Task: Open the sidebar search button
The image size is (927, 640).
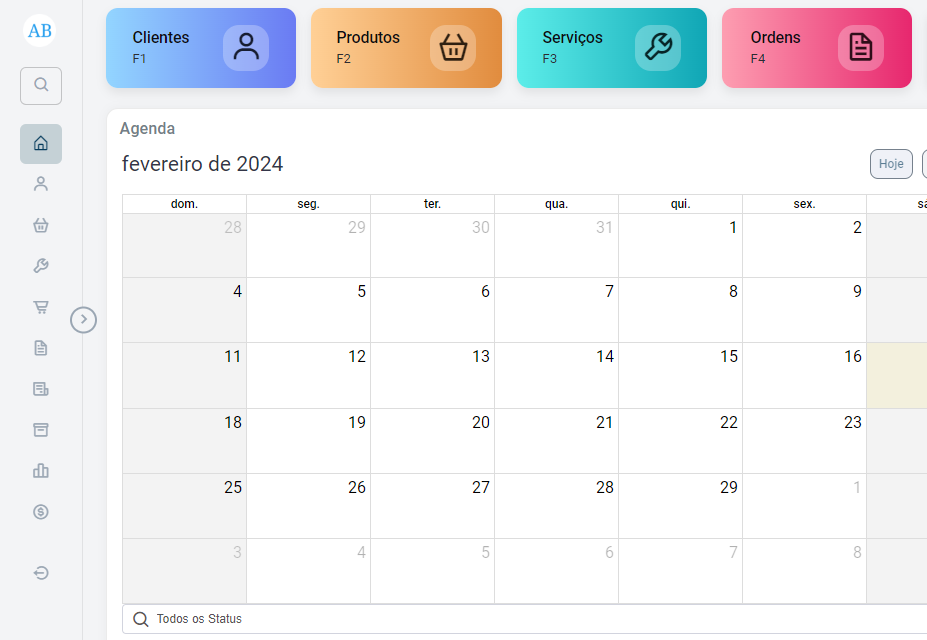Action: pos(41,86)
